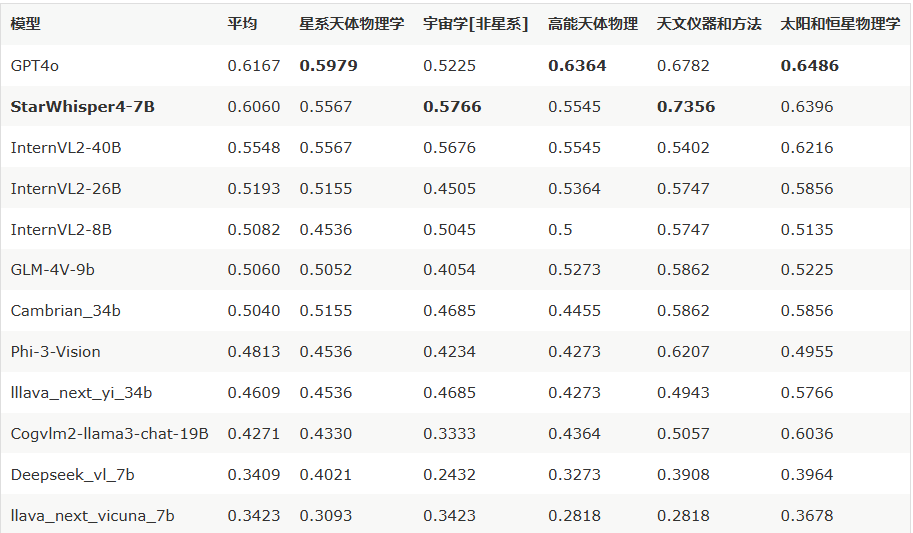The height and width of the screenshot is (533, 913).
Task: Click GPT4o's average score 0.6167
Action: (x=254, y=65)
